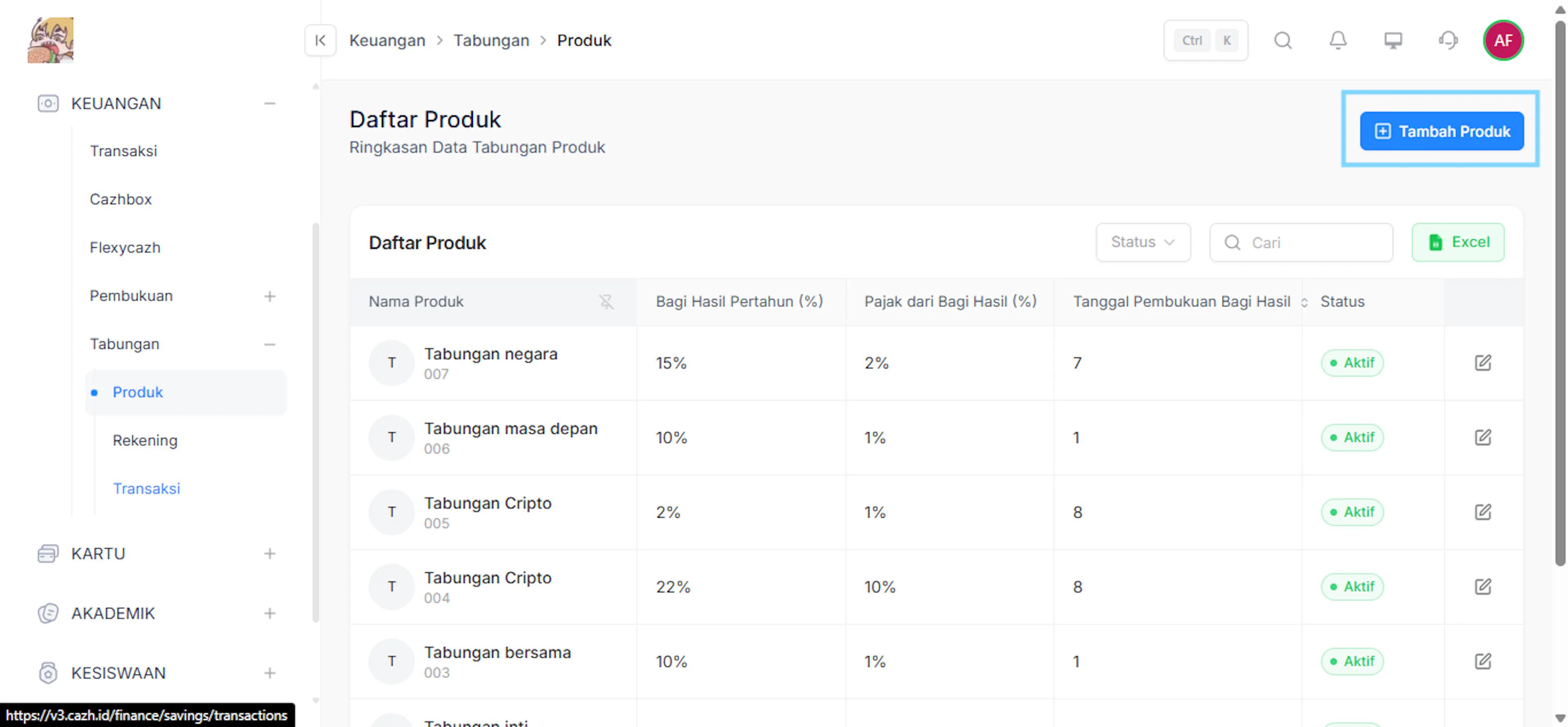Image resolution: width=1568 pixels, height=727 pixels.
Task: Click Aktif status badge for Tabungan negara
Action: [1352, 362]
